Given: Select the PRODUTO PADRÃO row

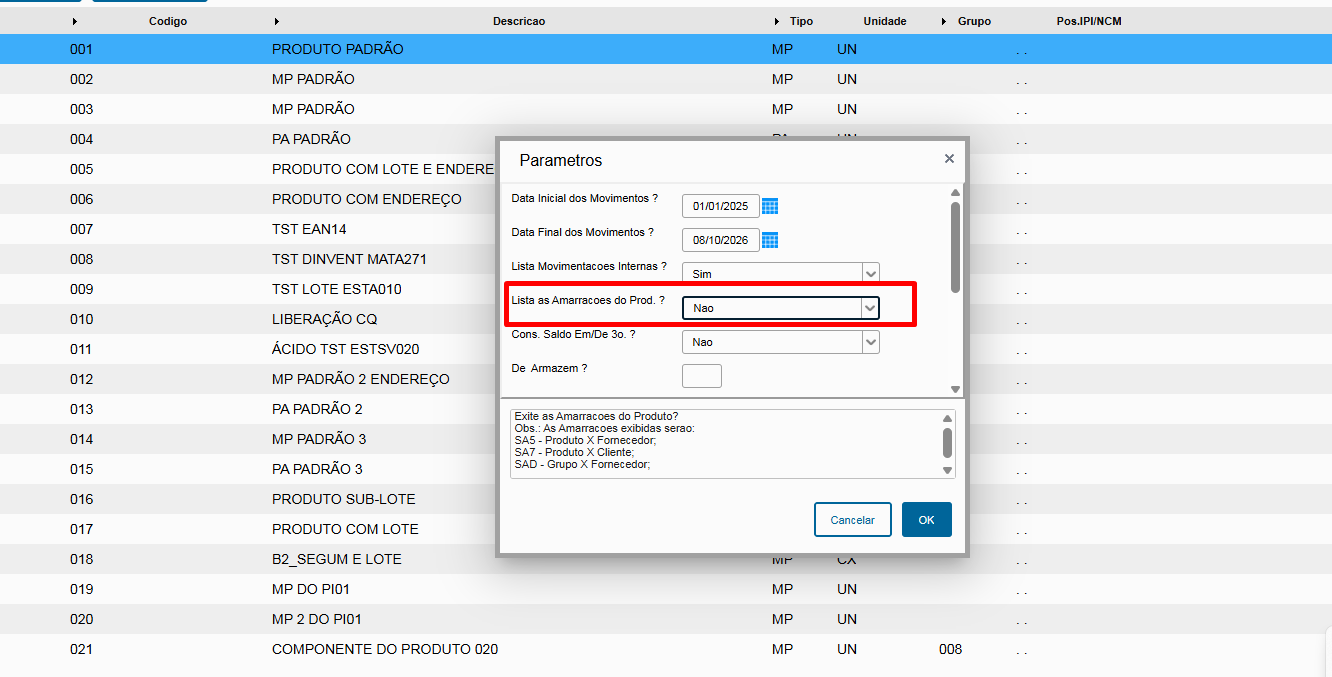Looking at the screenshot, I should (x=666, y=49).
